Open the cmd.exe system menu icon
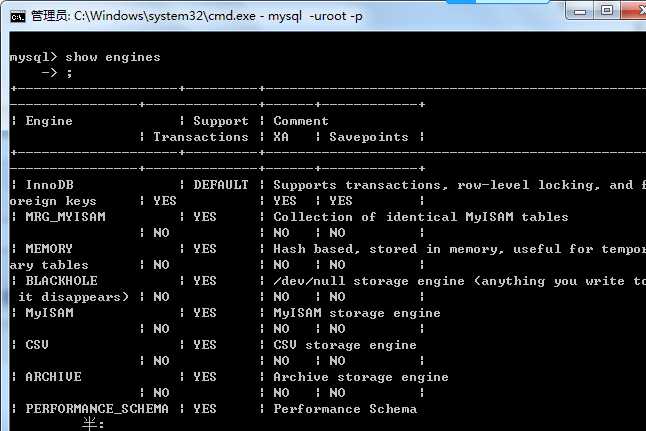The height and width of the screenshot is (431, 646). point(17,14)
